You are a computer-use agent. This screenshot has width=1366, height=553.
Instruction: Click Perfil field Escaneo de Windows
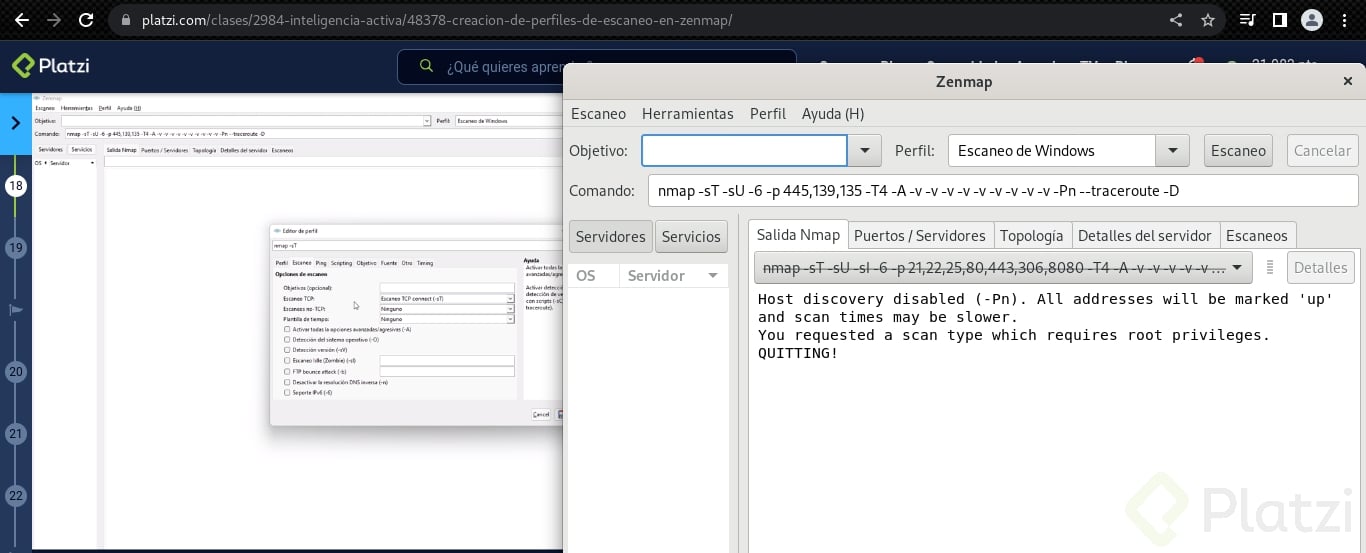tap(1052, 151)
